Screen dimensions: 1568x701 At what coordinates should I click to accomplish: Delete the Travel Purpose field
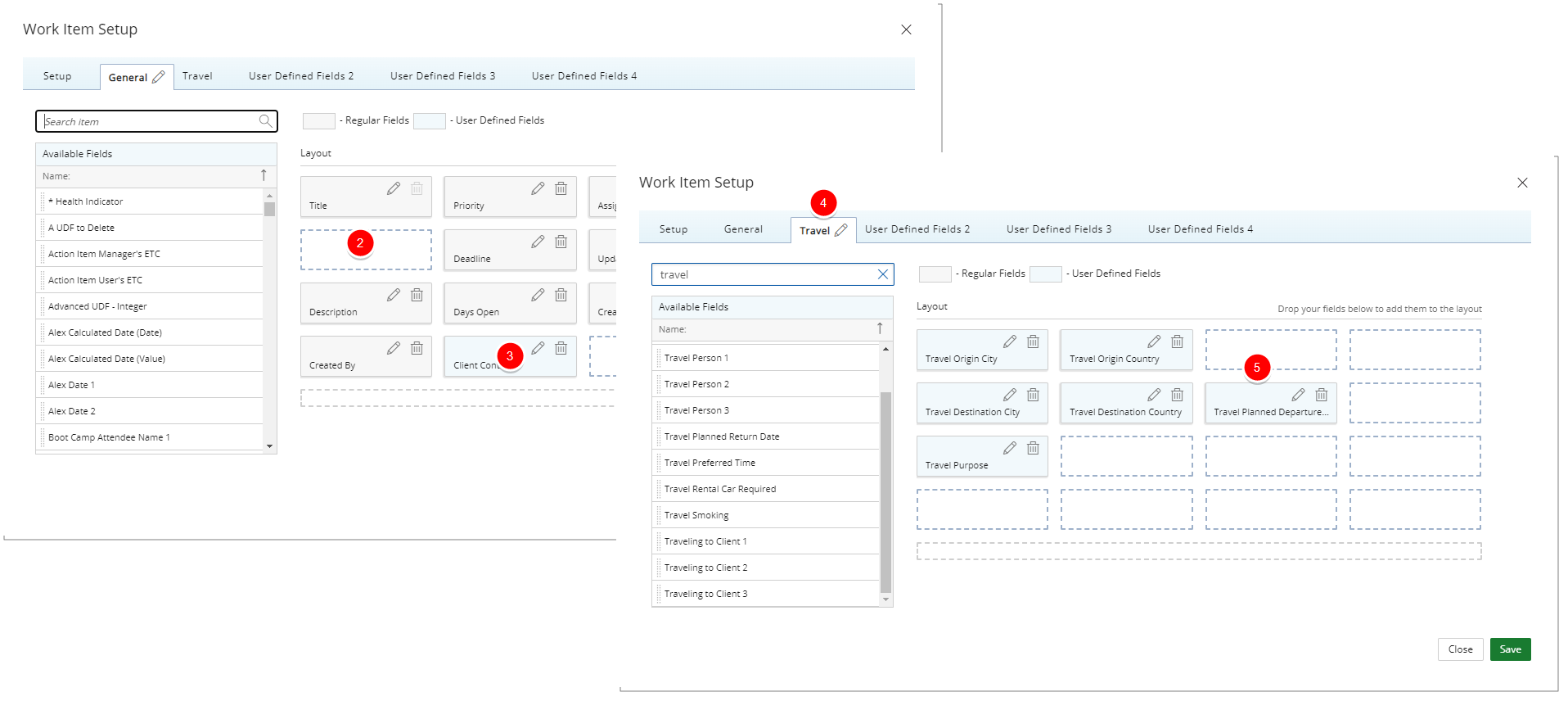tap(1033, 448)
